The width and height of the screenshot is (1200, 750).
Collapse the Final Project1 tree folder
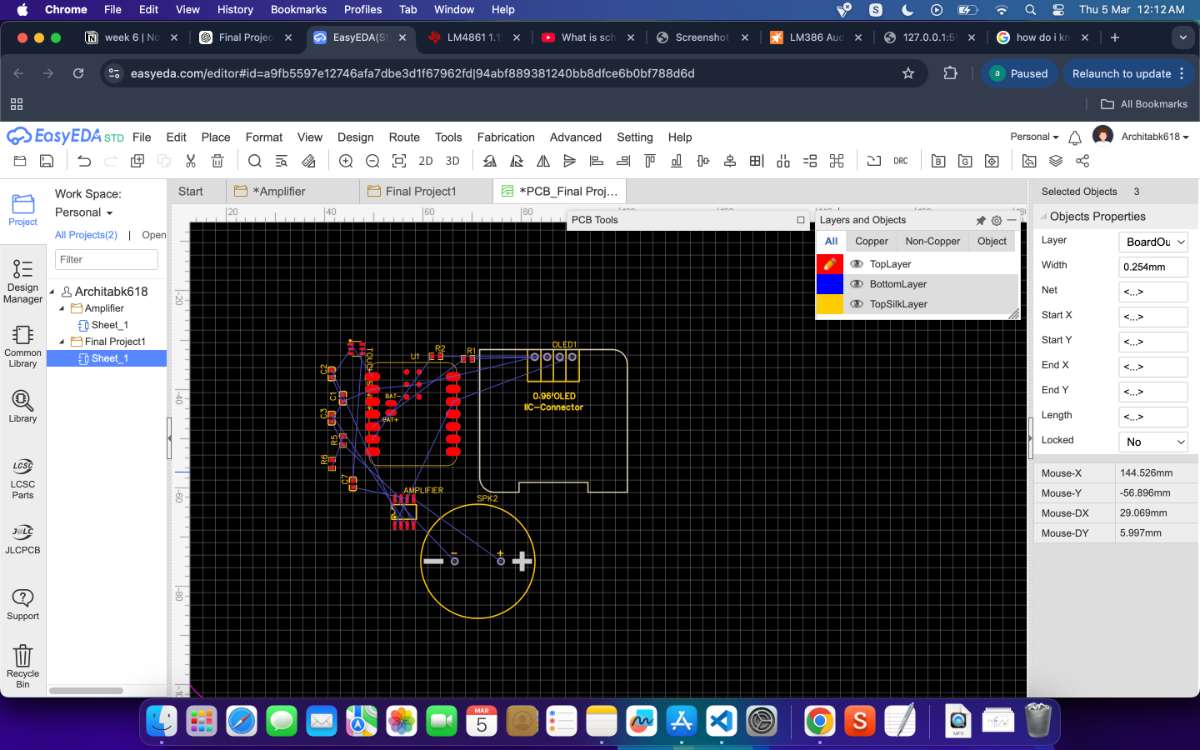62,342
